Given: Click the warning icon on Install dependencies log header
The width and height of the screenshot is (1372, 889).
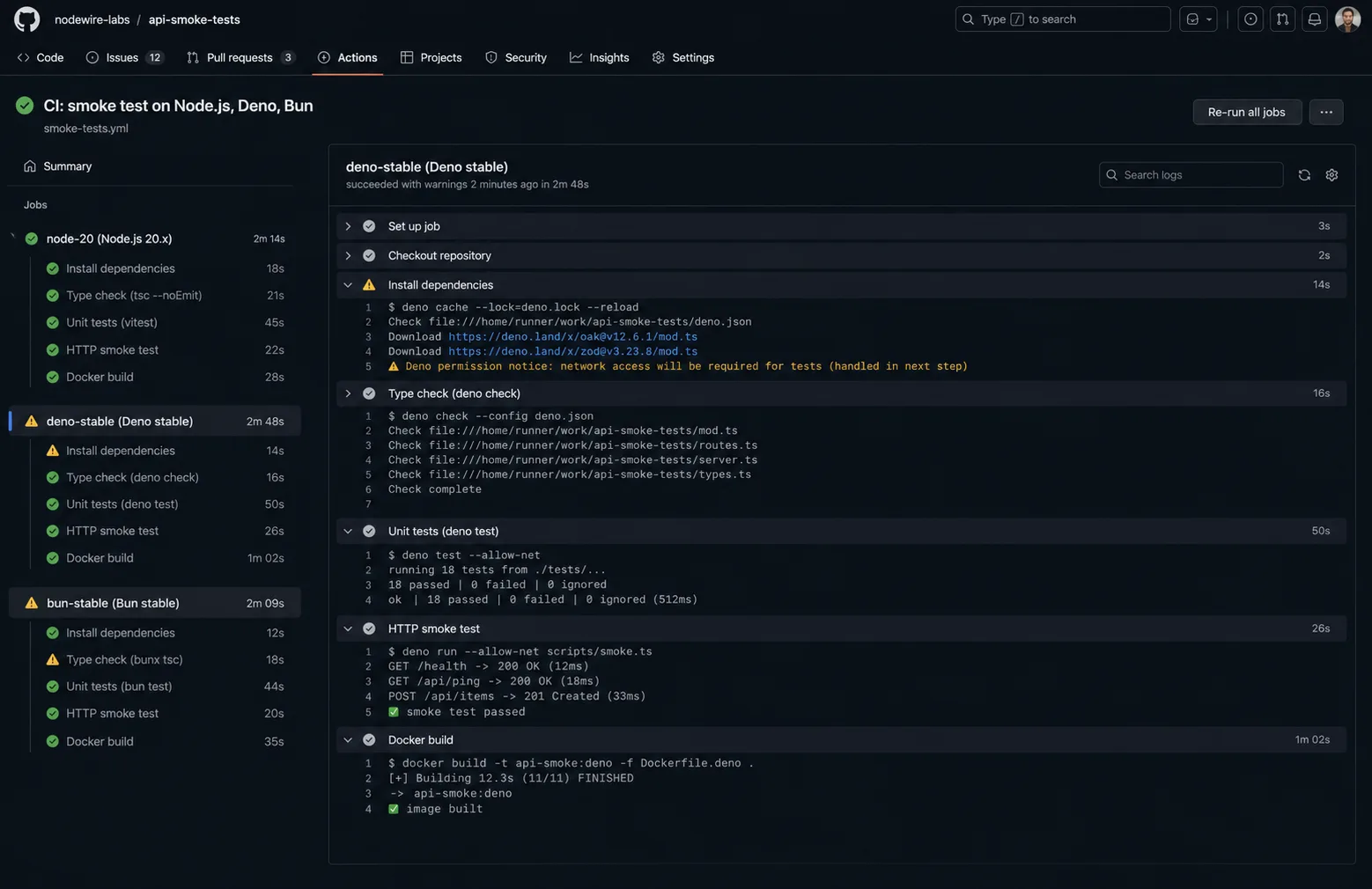Looking at the screenshot, I should coord(369,285).
